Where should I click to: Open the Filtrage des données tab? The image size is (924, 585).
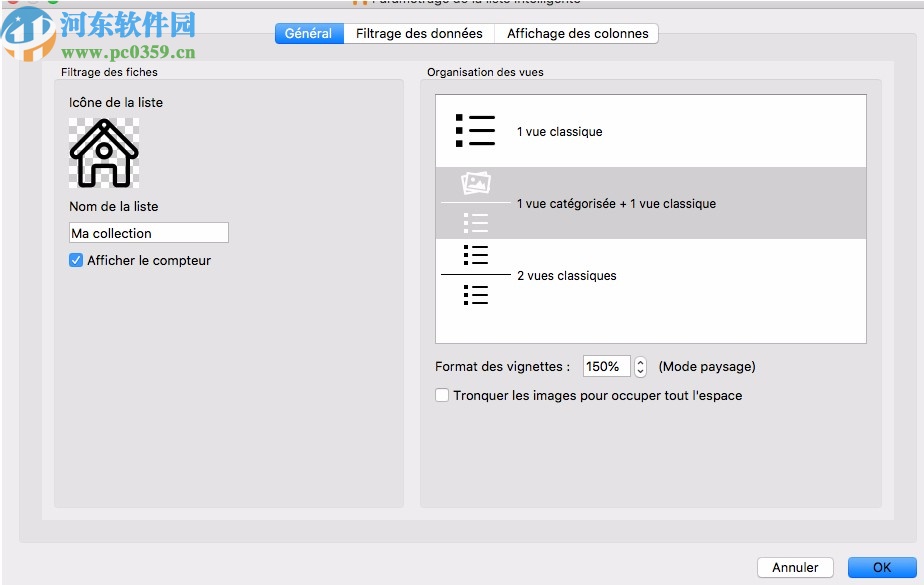419,34
